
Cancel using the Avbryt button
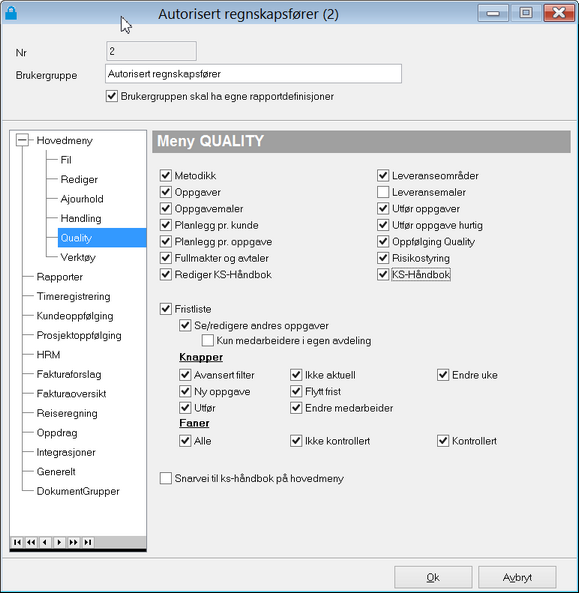[x=517, y=577]
